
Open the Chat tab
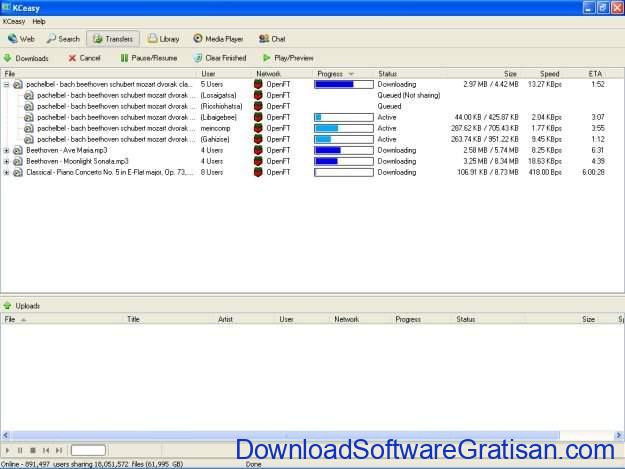click(x=272, y=39)
